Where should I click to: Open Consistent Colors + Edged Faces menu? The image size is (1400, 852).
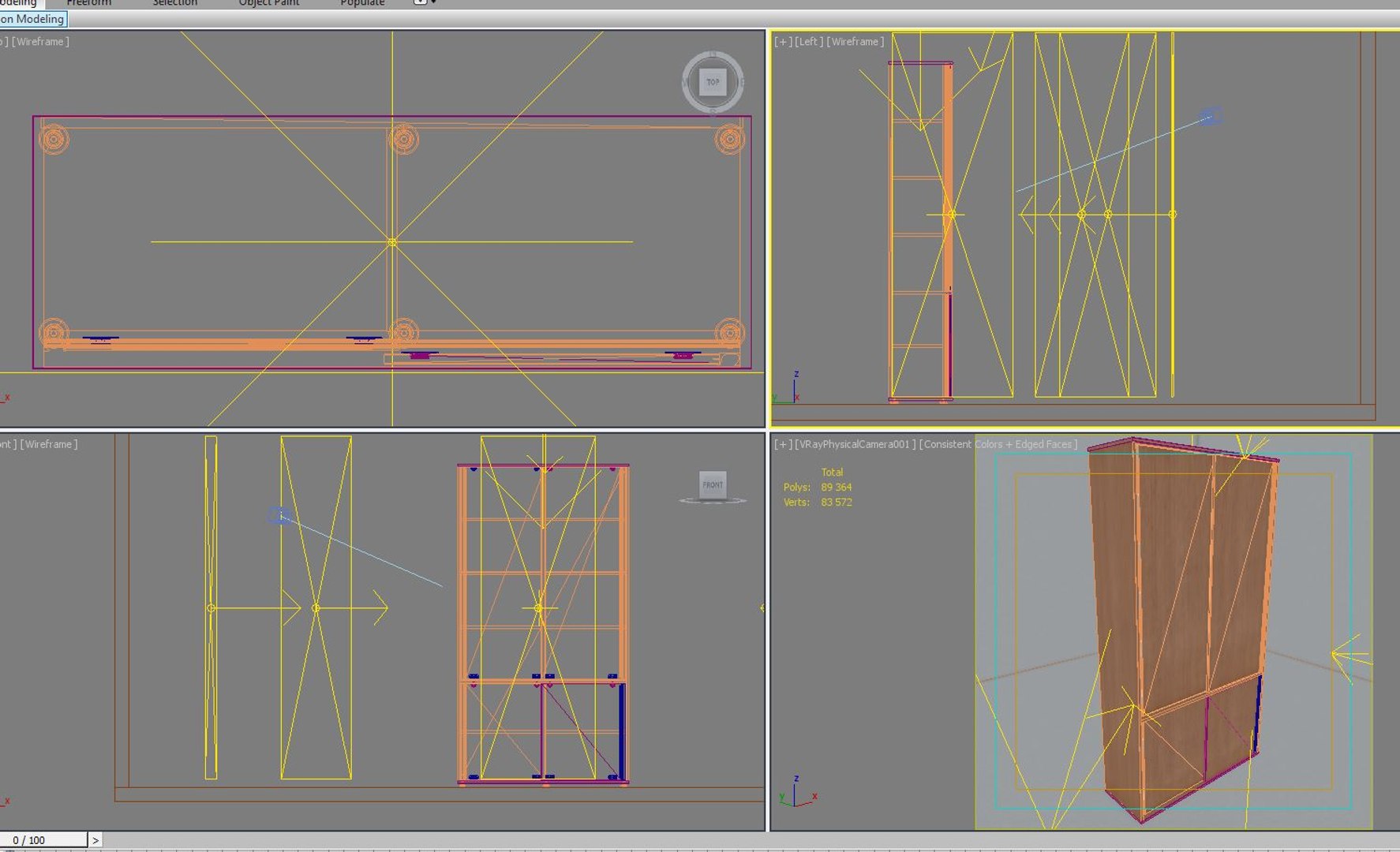[x=998, y=444]
